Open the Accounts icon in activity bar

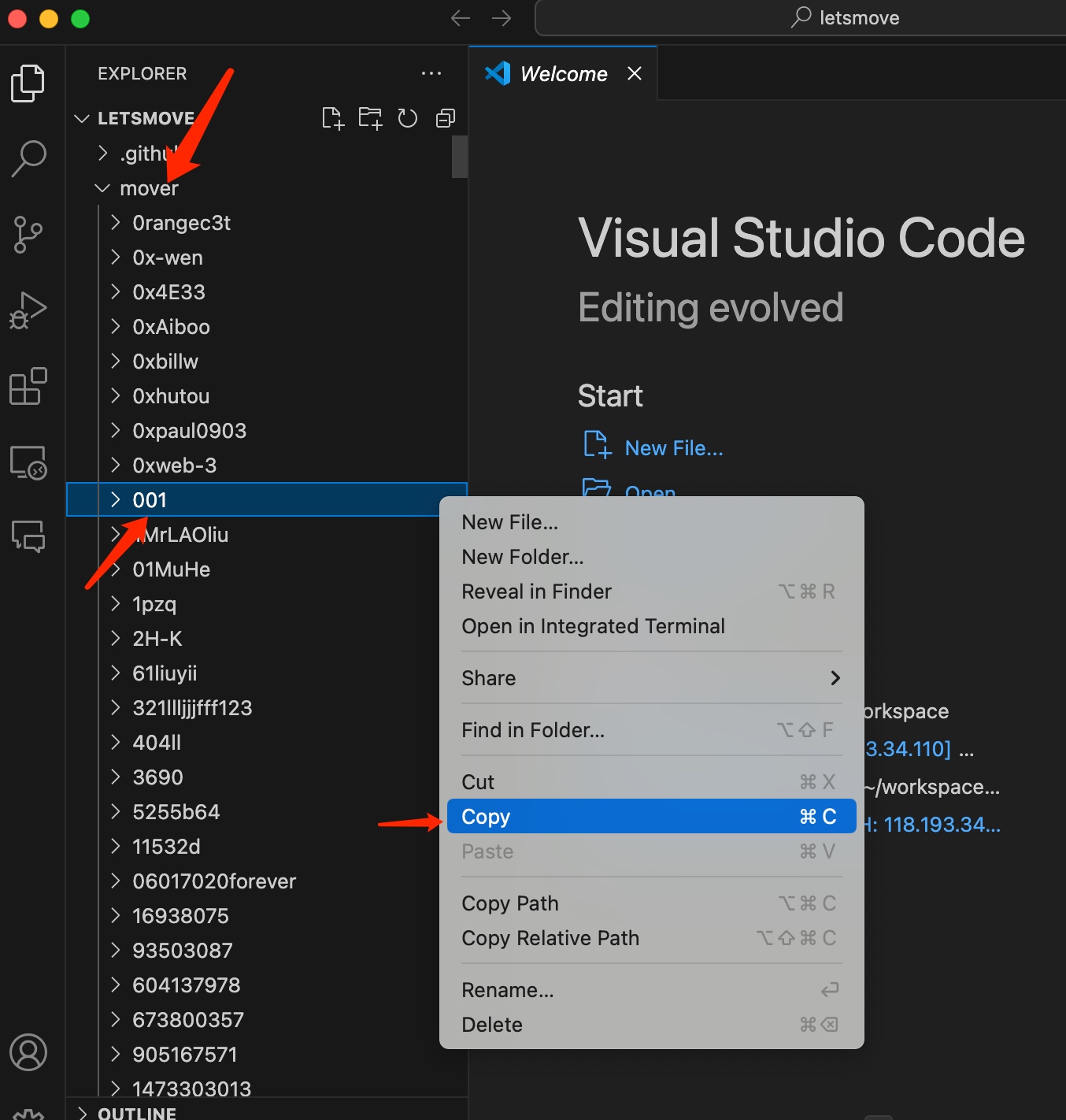28,1052
